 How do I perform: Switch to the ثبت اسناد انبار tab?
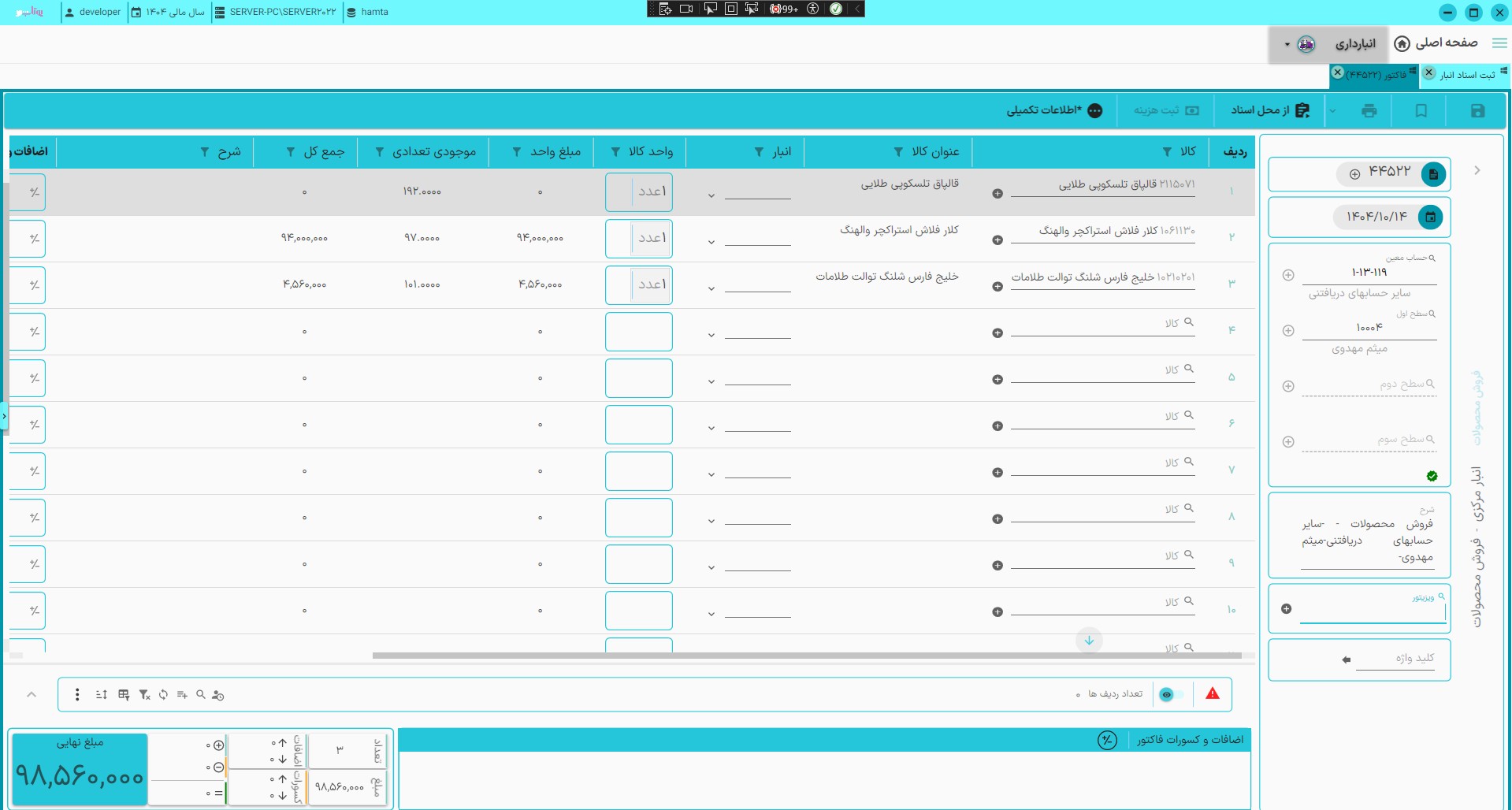[x=1466, y=75]
